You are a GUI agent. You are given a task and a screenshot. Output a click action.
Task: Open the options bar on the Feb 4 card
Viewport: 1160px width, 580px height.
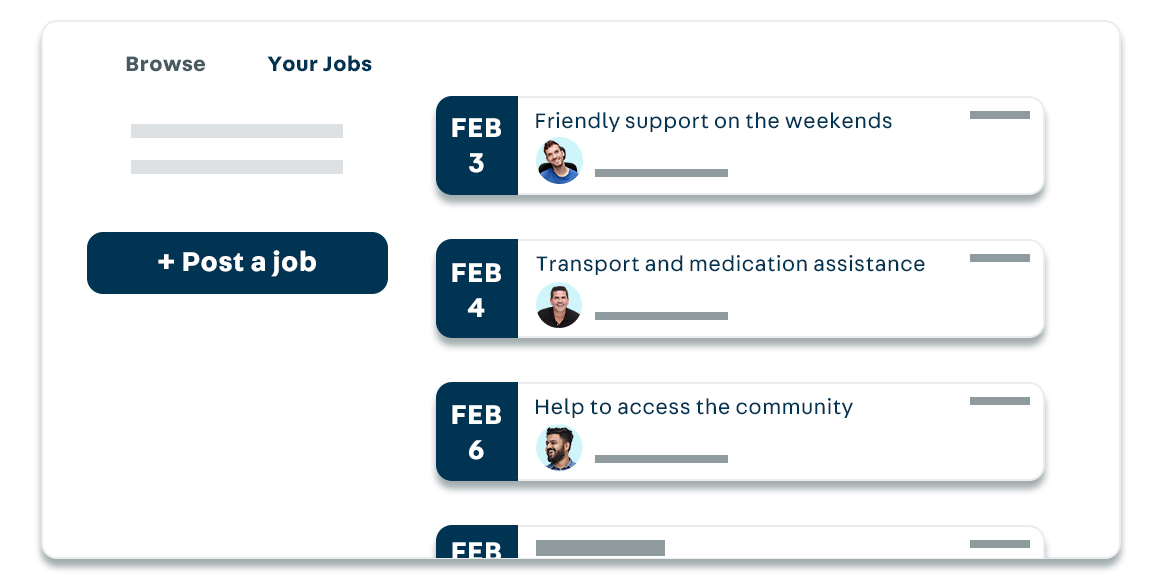(x=999, y=257)
